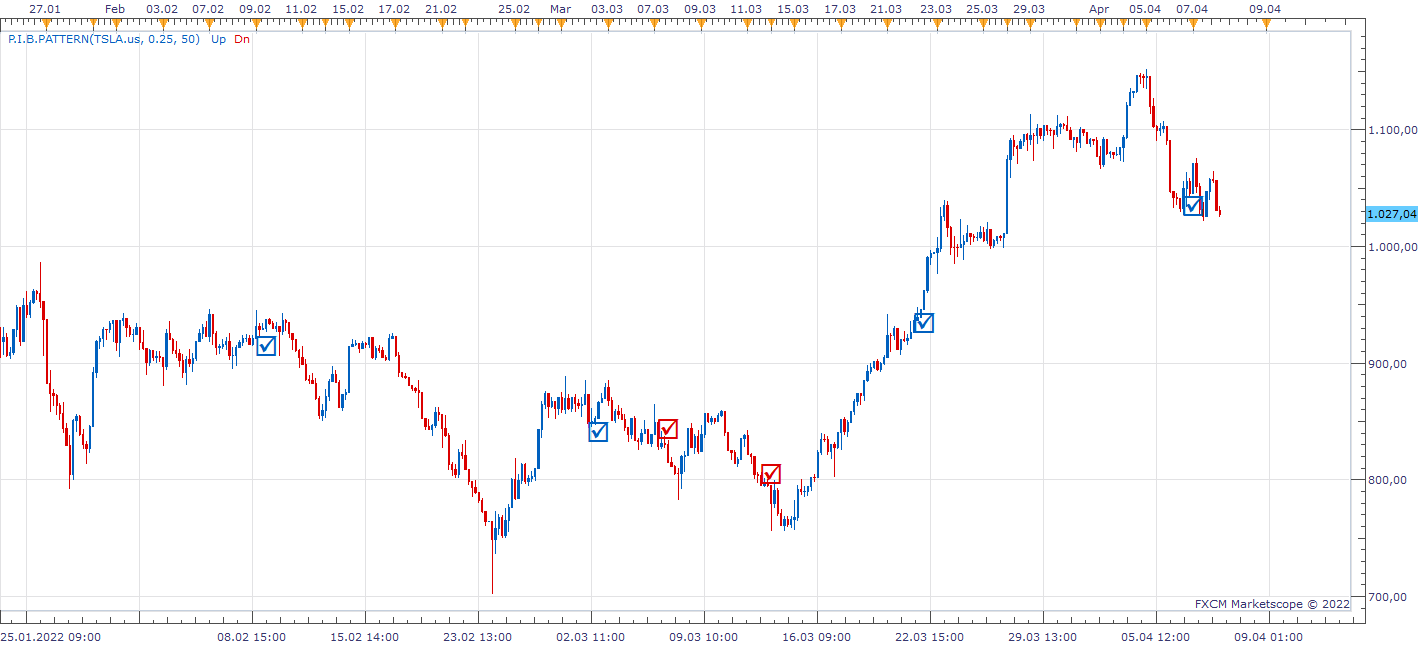
Task: Click the orange marker below the Apr label
Action: 1099,23
